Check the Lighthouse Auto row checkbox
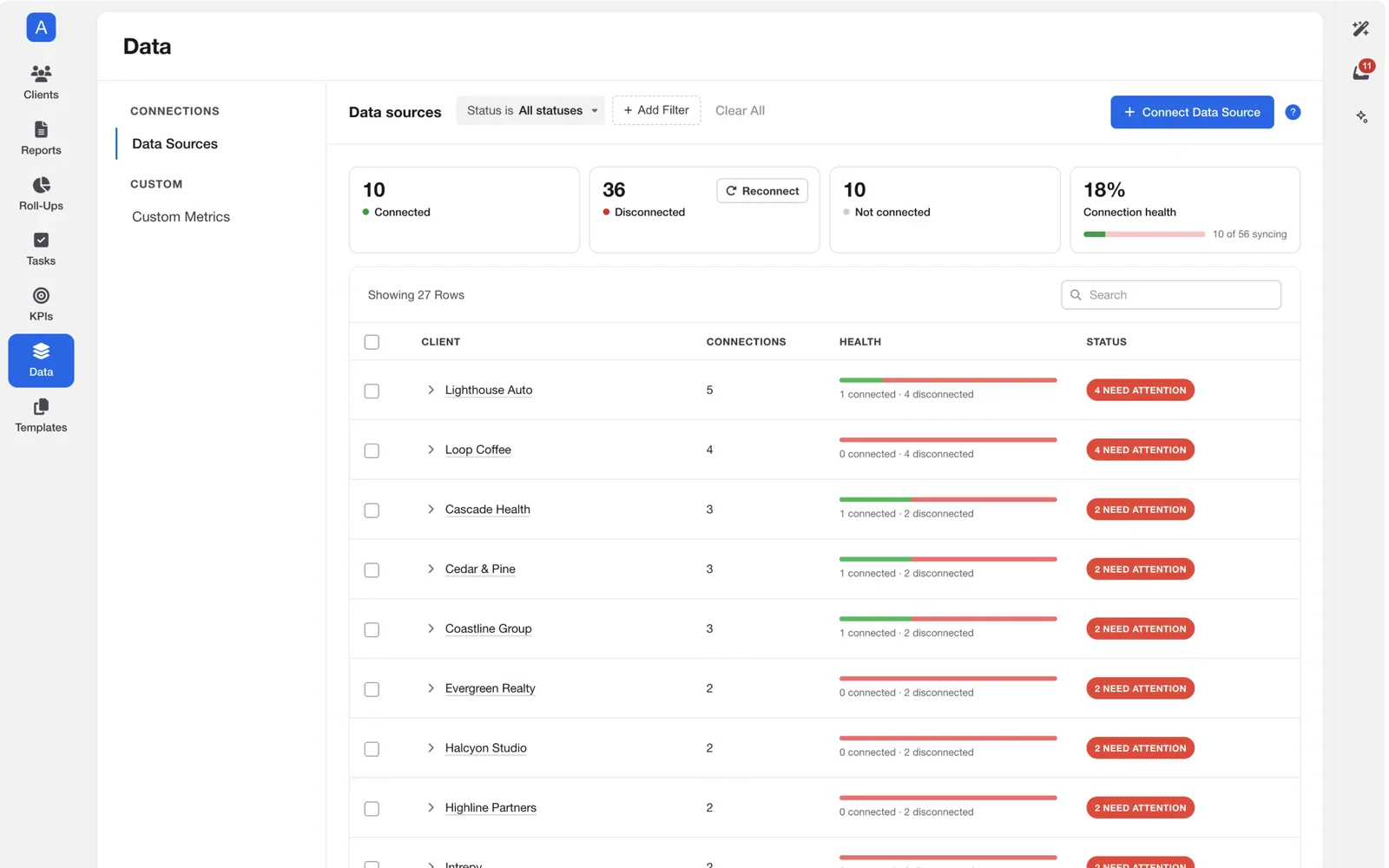This screenshot has height=868, width=1389. click(372, 391)
